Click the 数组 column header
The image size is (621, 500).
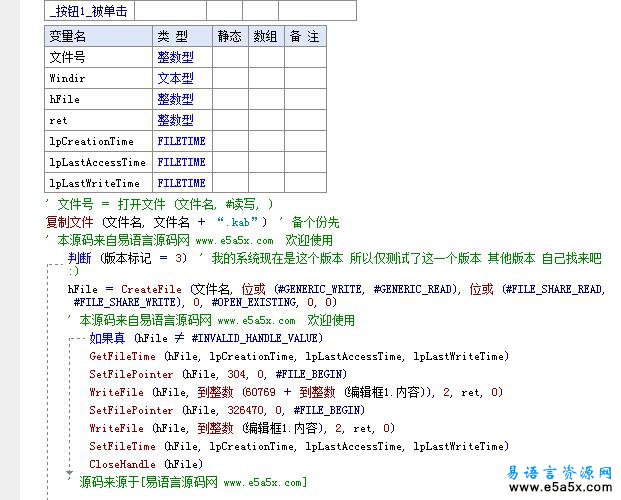(x=267, y=36)
